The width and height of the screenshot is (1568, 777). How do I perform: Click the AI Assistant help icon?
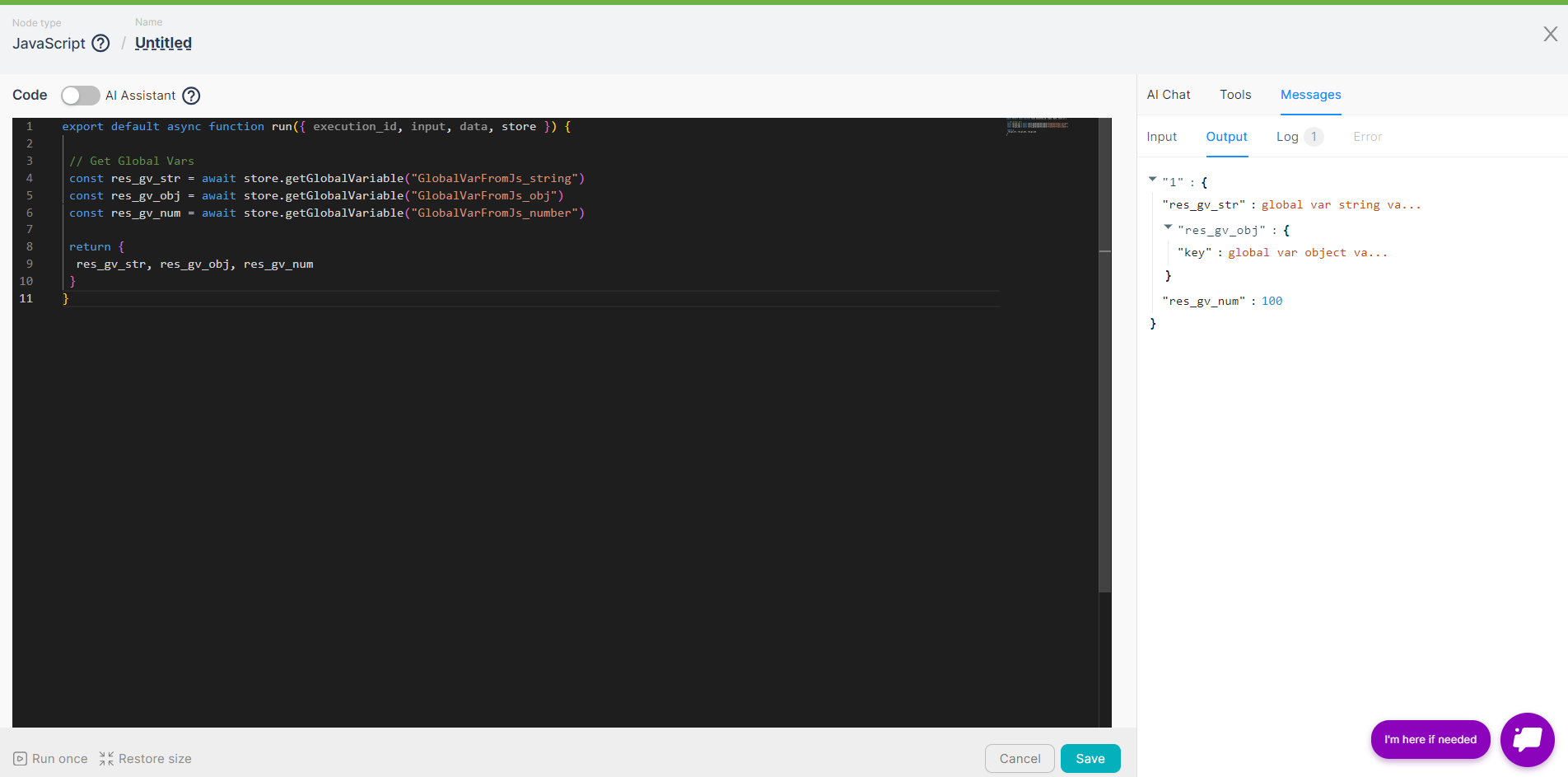point(191,96)
